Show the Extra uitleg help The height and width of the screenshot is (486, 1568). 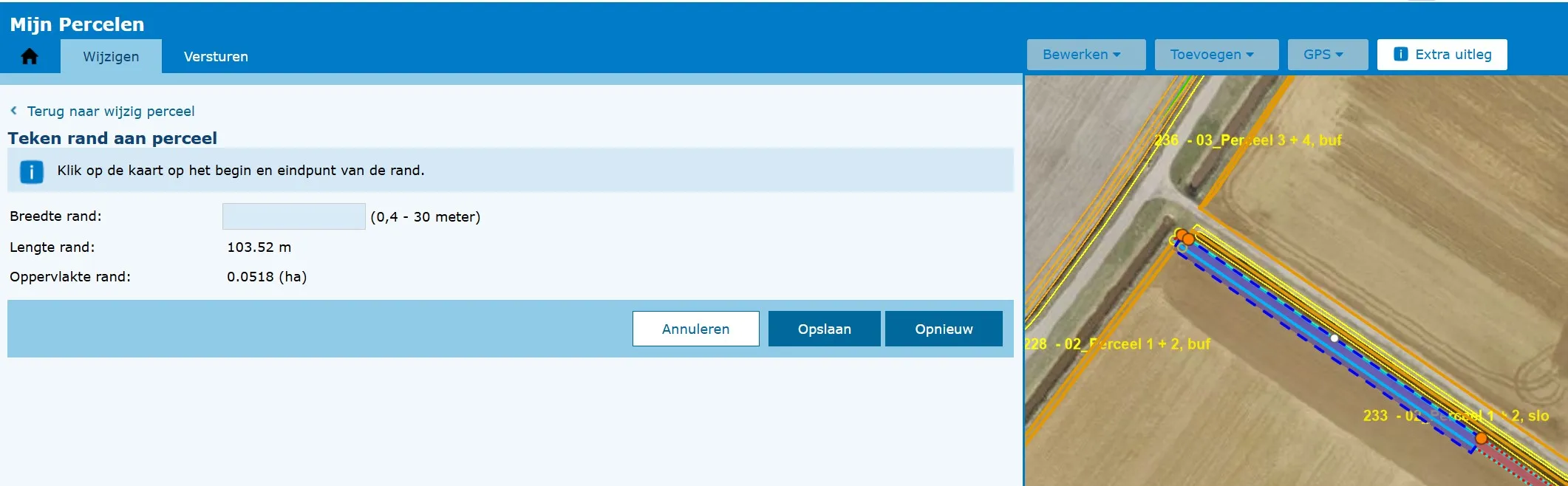tap(1442, 55)
